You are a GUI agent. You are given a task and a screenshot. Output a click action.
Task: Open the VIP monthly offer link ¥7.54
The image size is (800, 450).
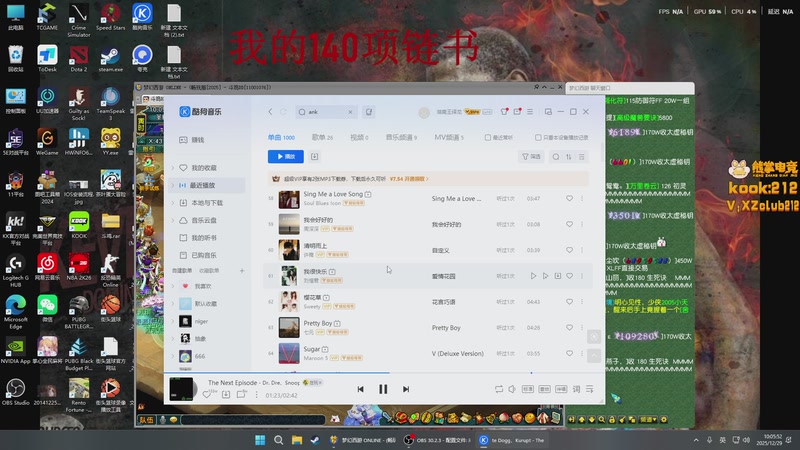point(409,179)
